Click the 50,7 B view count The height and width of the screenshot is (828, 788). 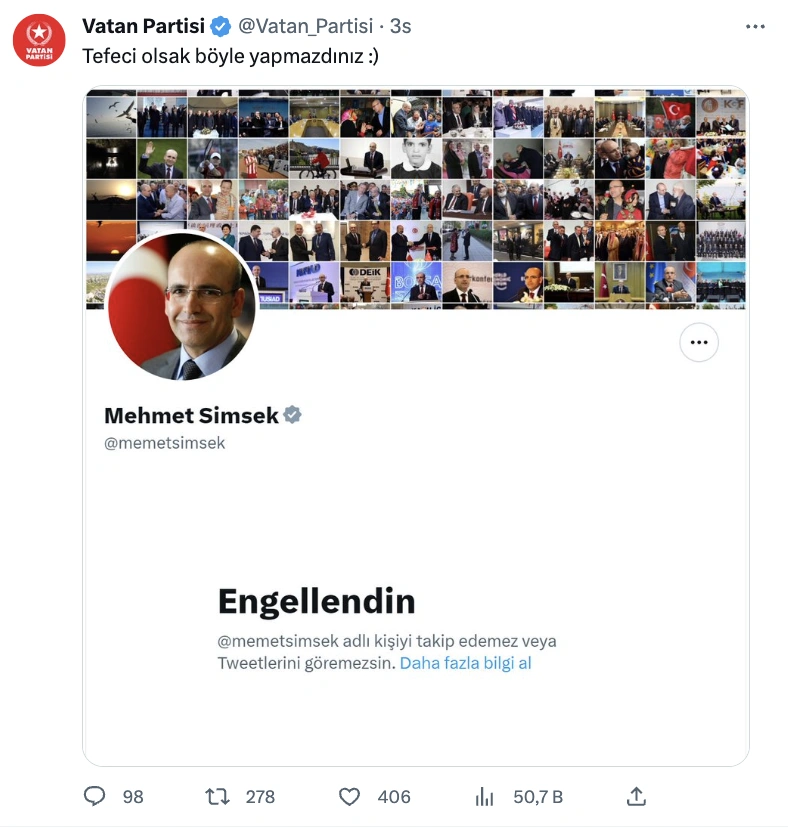(538, 796)
